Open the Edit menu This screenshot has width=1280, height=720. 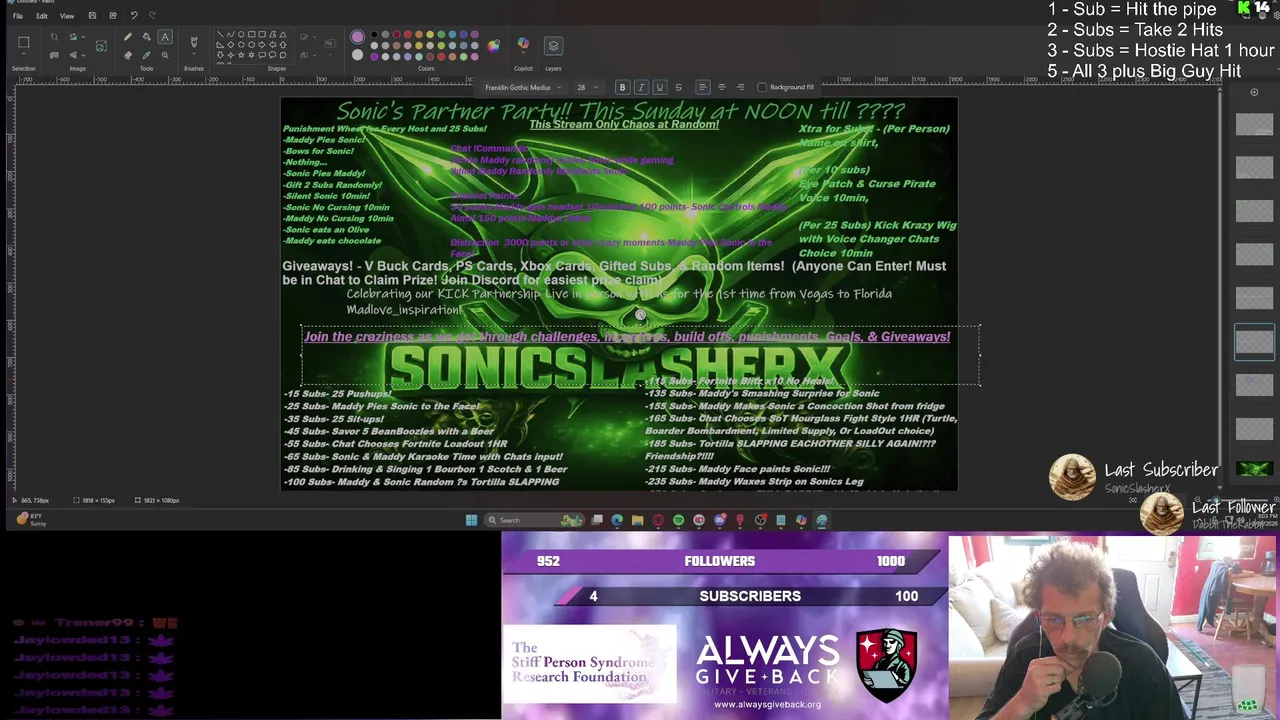[42, 16]
